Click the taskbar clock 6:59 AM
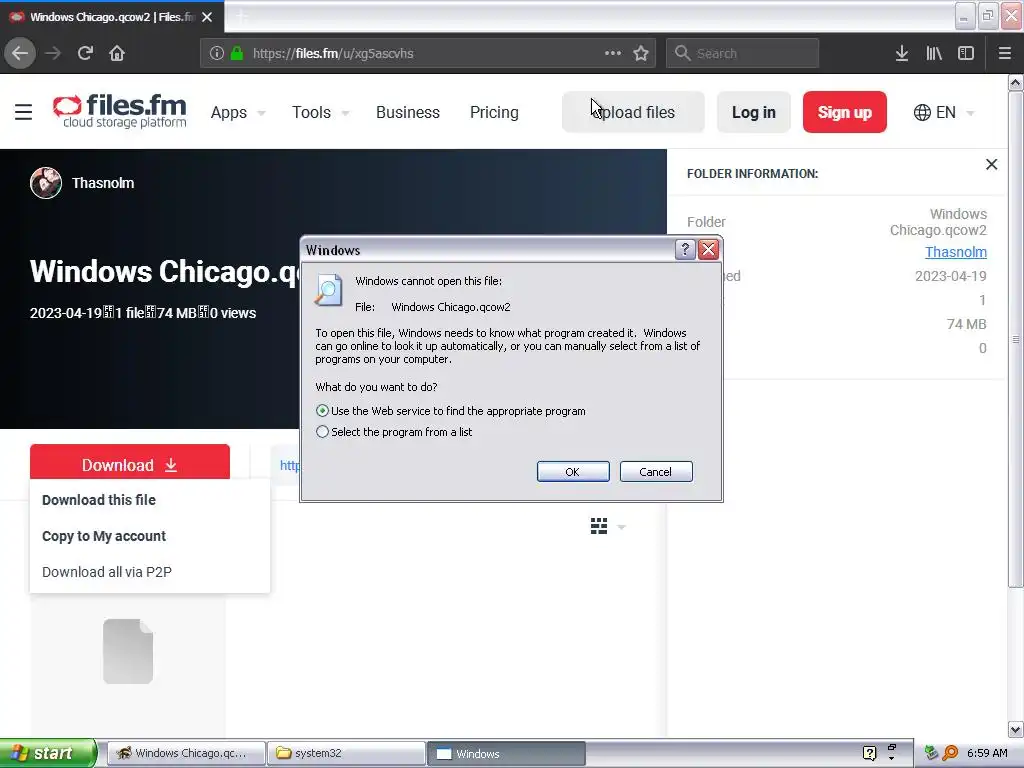This screenshot has width=1024, height=768. [x=987, y=753]
